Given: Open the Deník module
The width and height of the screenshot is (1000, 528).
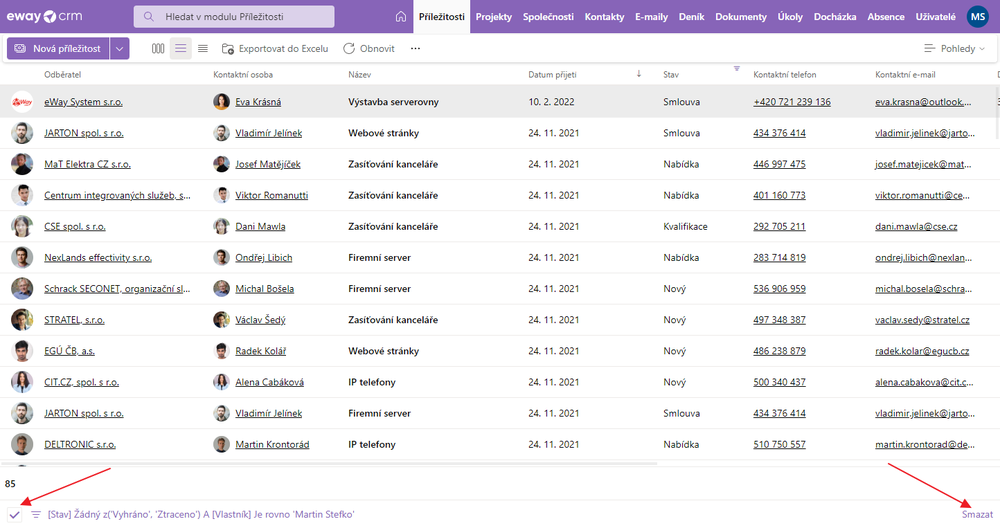Looking at the screenshot, I should (x=691, y=17).
